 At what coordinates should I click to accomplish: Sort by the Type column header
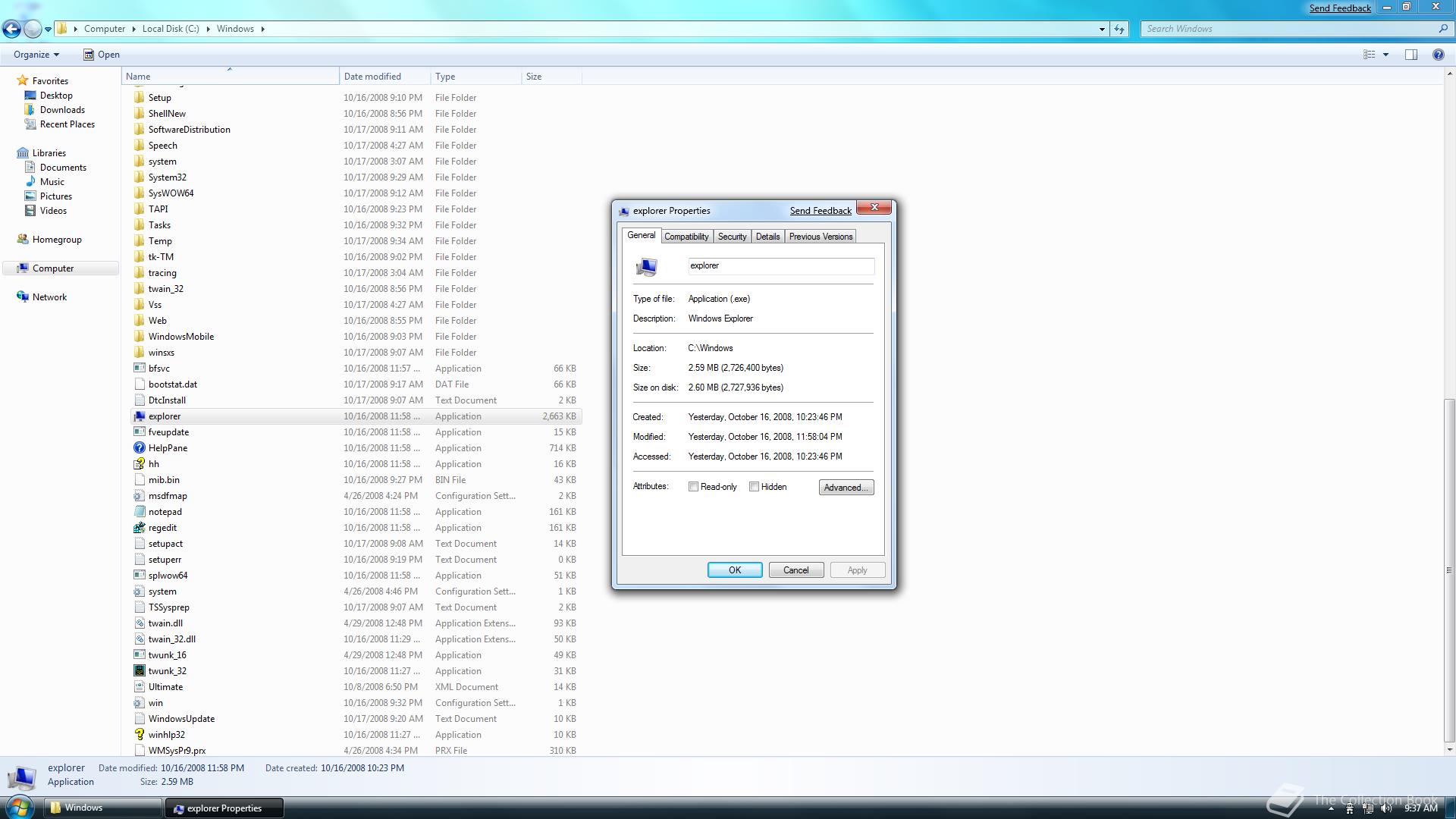[x=475, y=77]
